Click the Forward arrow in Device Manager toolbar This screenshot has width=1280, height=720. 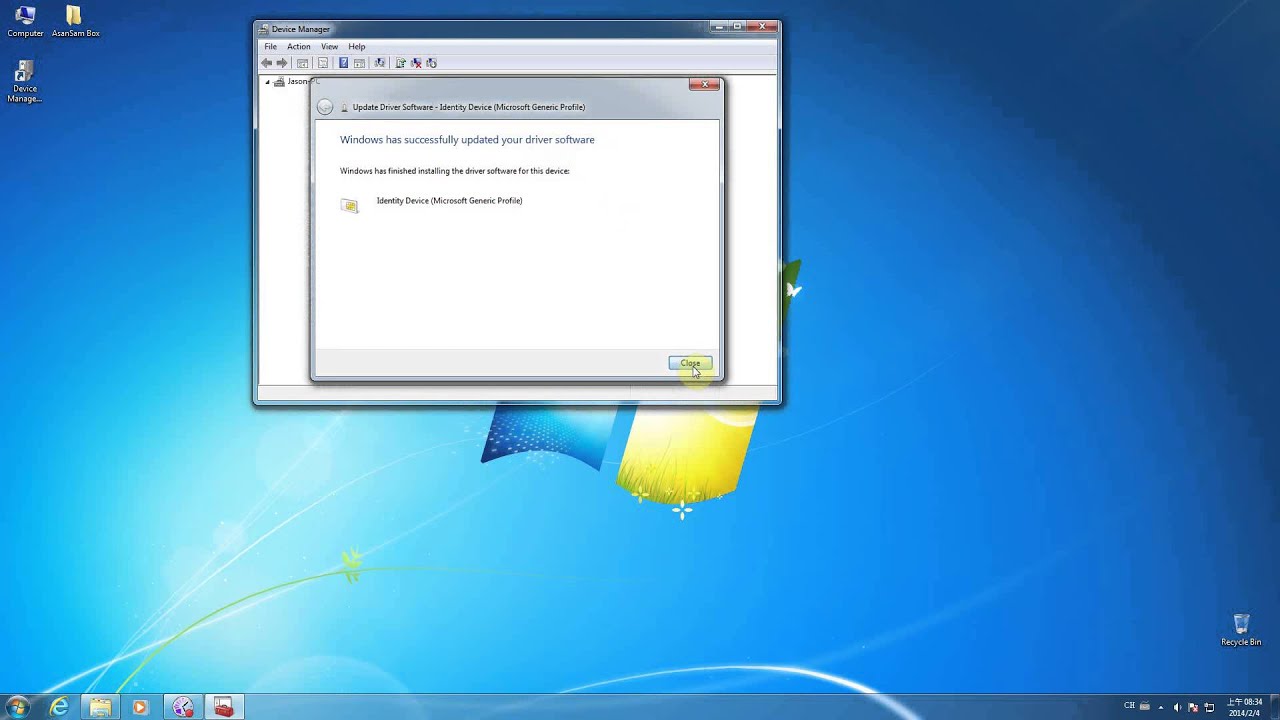282,63
